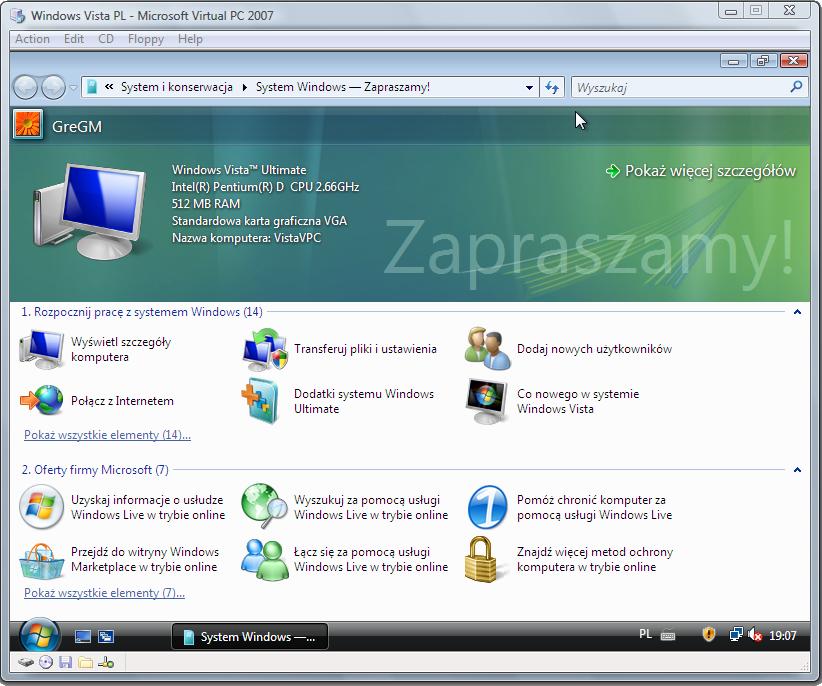Click Virtual PC floppy disk status icon
The width and height of the screenshot is (822, 686).
(x=66, y=663)
